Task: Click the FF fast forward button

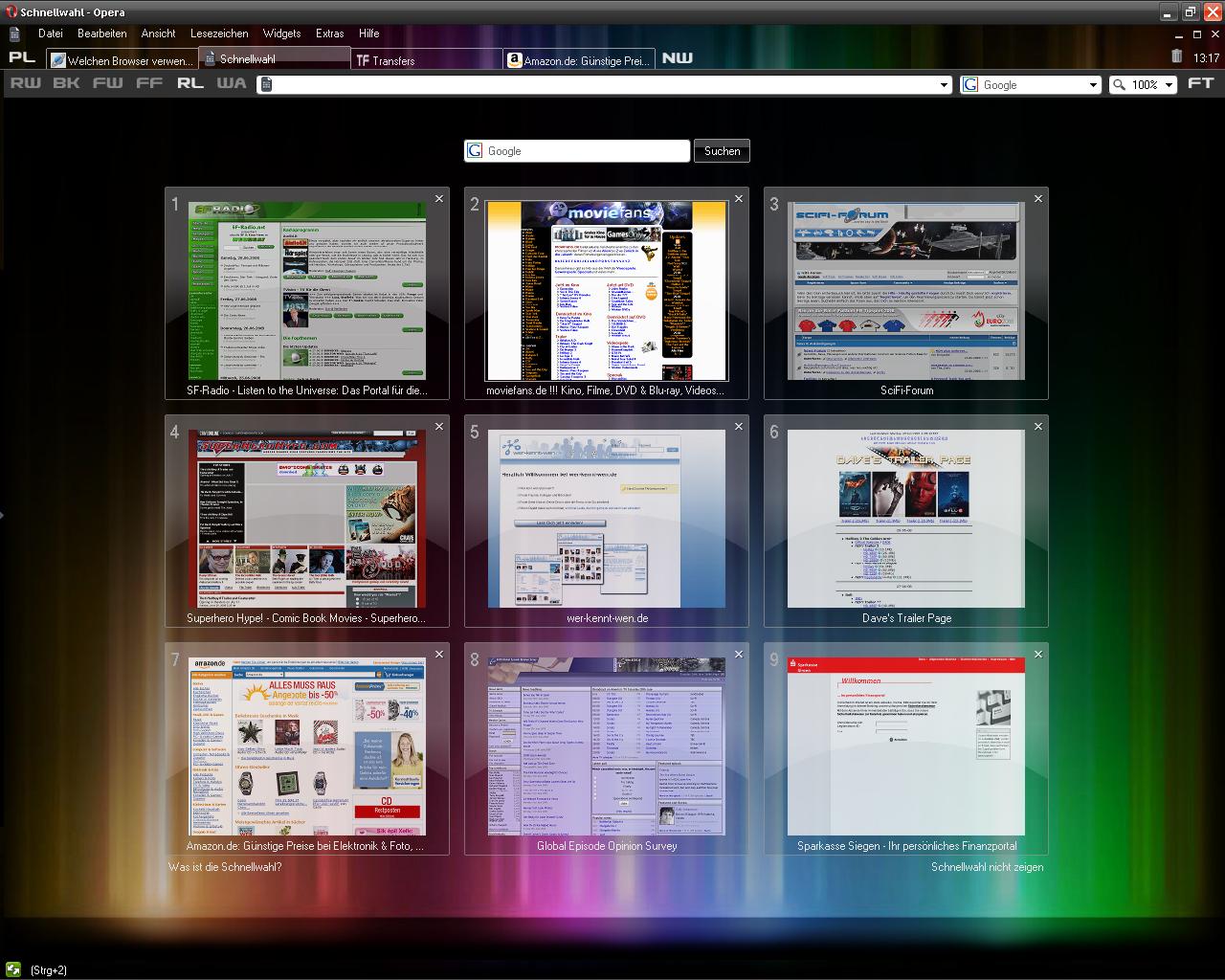Action: [x=149, y=83]
